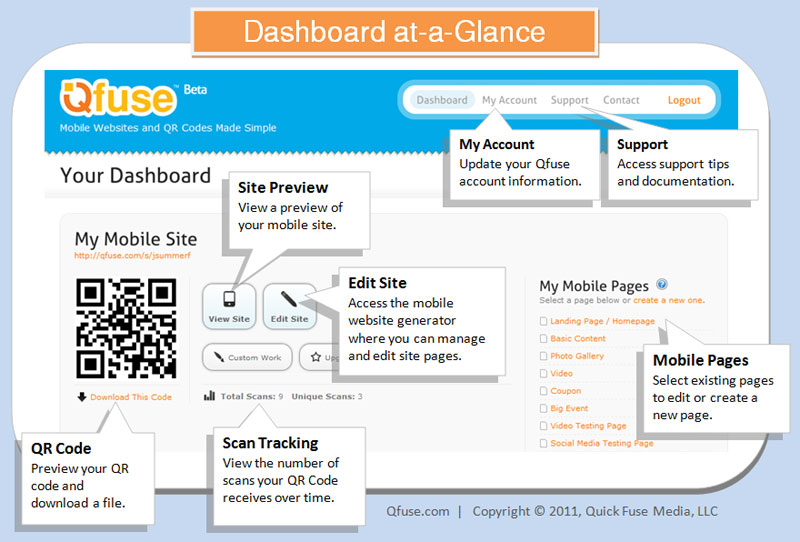800x542 pixels.
Task: Click the QR code image
Action: [x=126, y=328]
